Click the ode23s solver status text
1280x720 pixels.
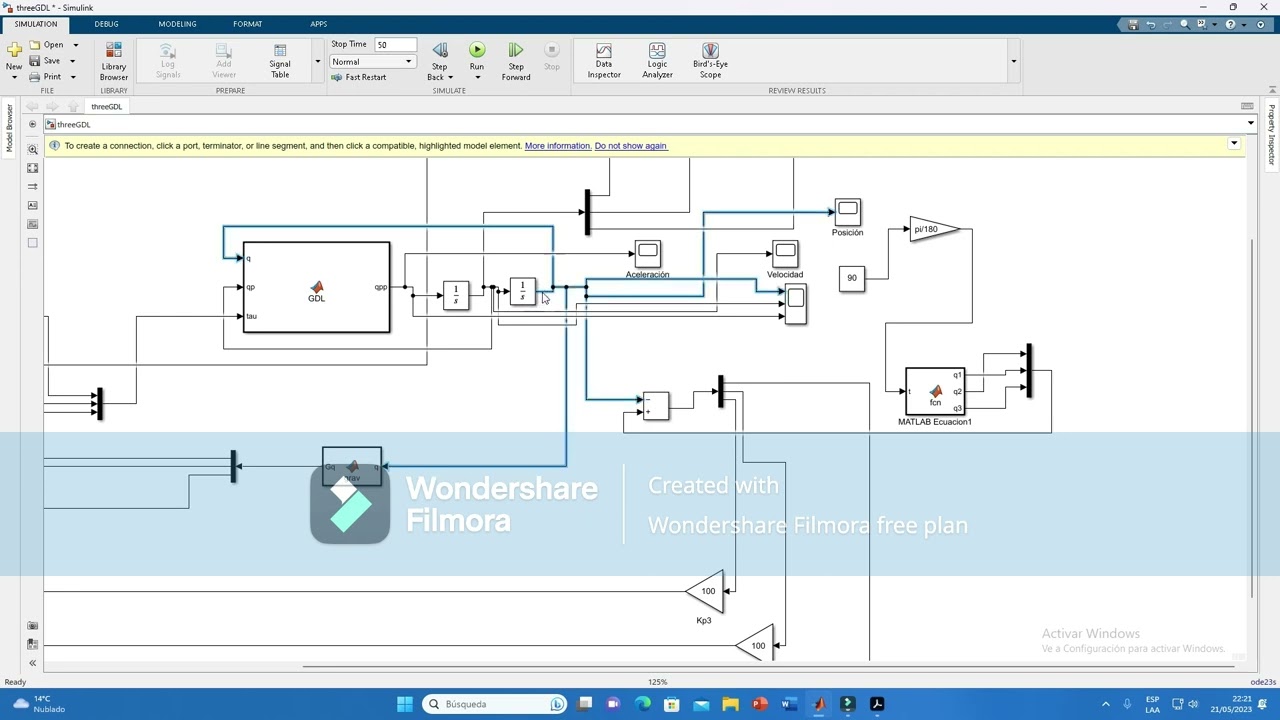tap(1263, 682)
